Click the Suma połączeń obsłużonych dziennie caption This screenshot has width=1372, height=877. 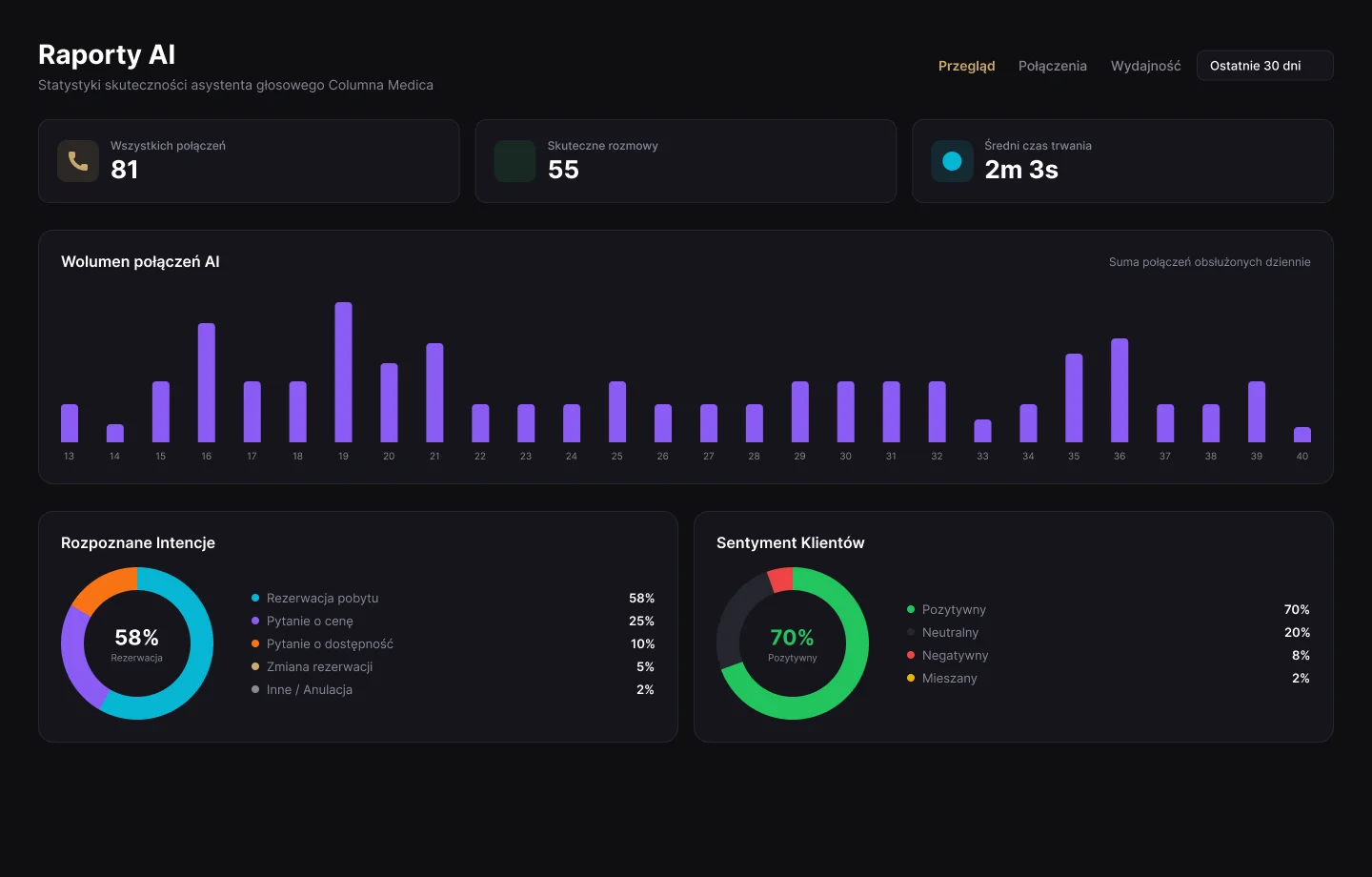coord(1209,262)
